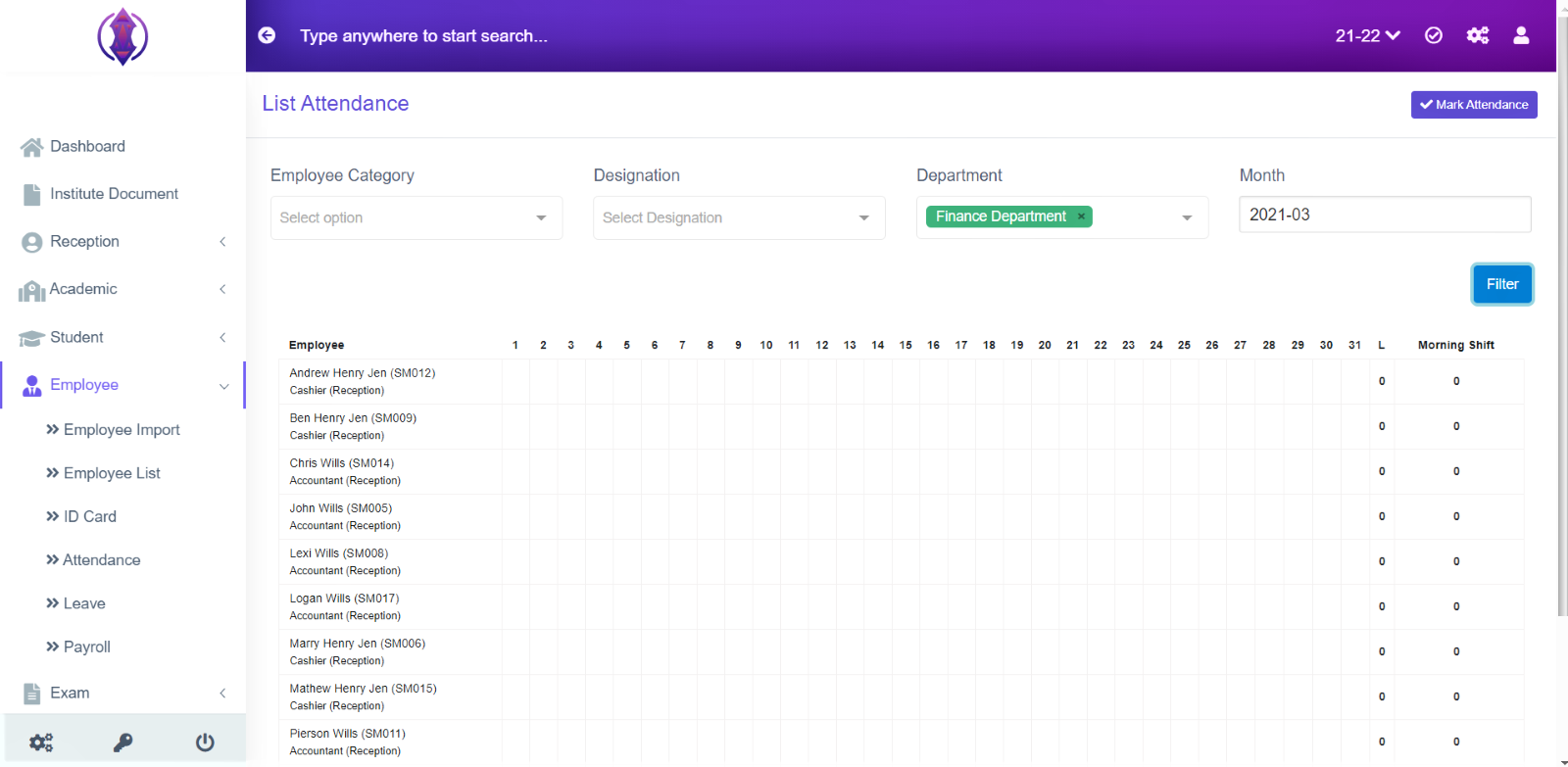Click the List Attendance page title
Image resolution: width=1568 pixels, height=767 pixels.
coord(335,104)
